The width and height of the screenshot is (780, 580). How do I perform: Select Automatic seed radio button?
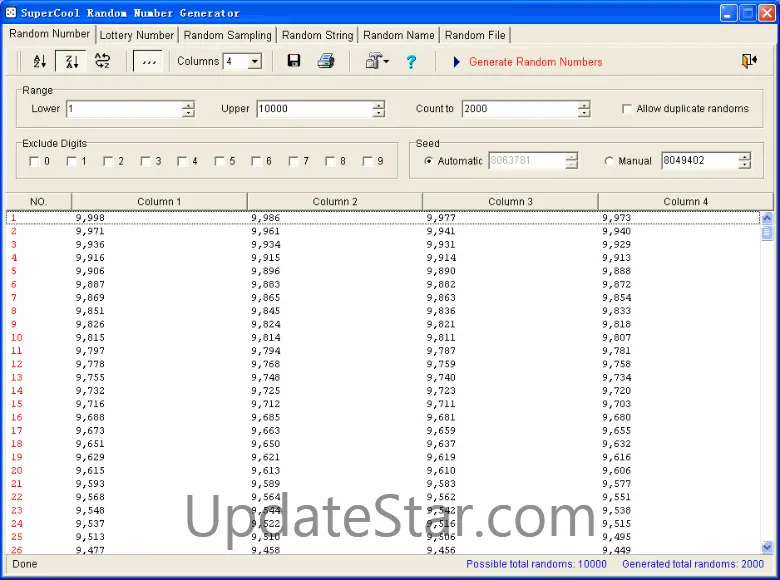click(x=428, y=161)
